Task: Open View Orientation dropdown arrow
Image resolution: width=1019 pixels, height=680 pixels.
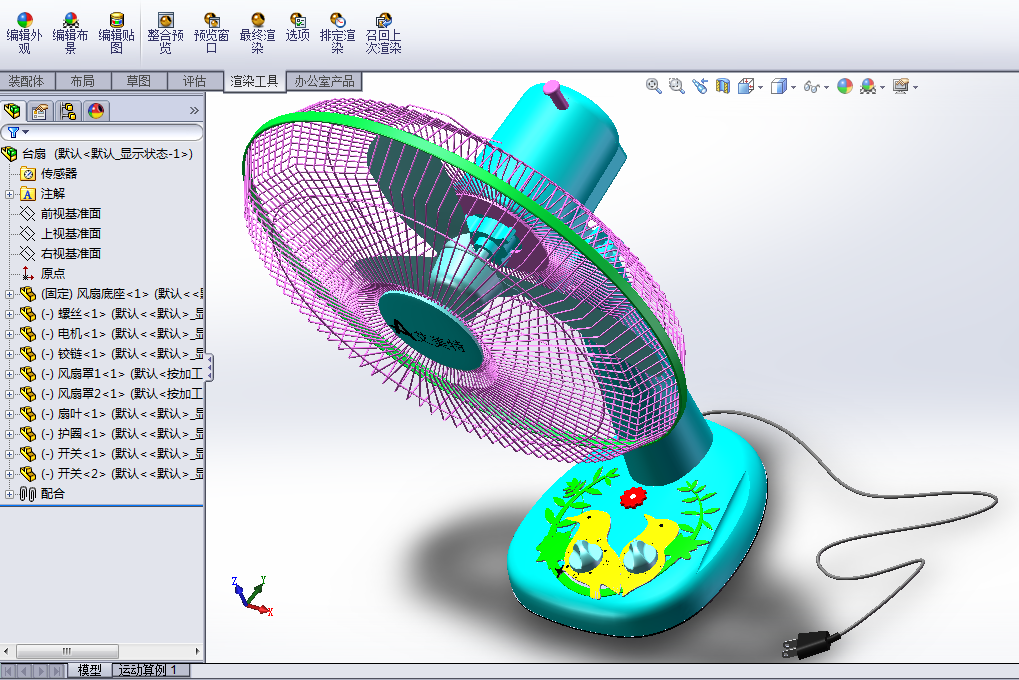Action: [x=760, y=87]
